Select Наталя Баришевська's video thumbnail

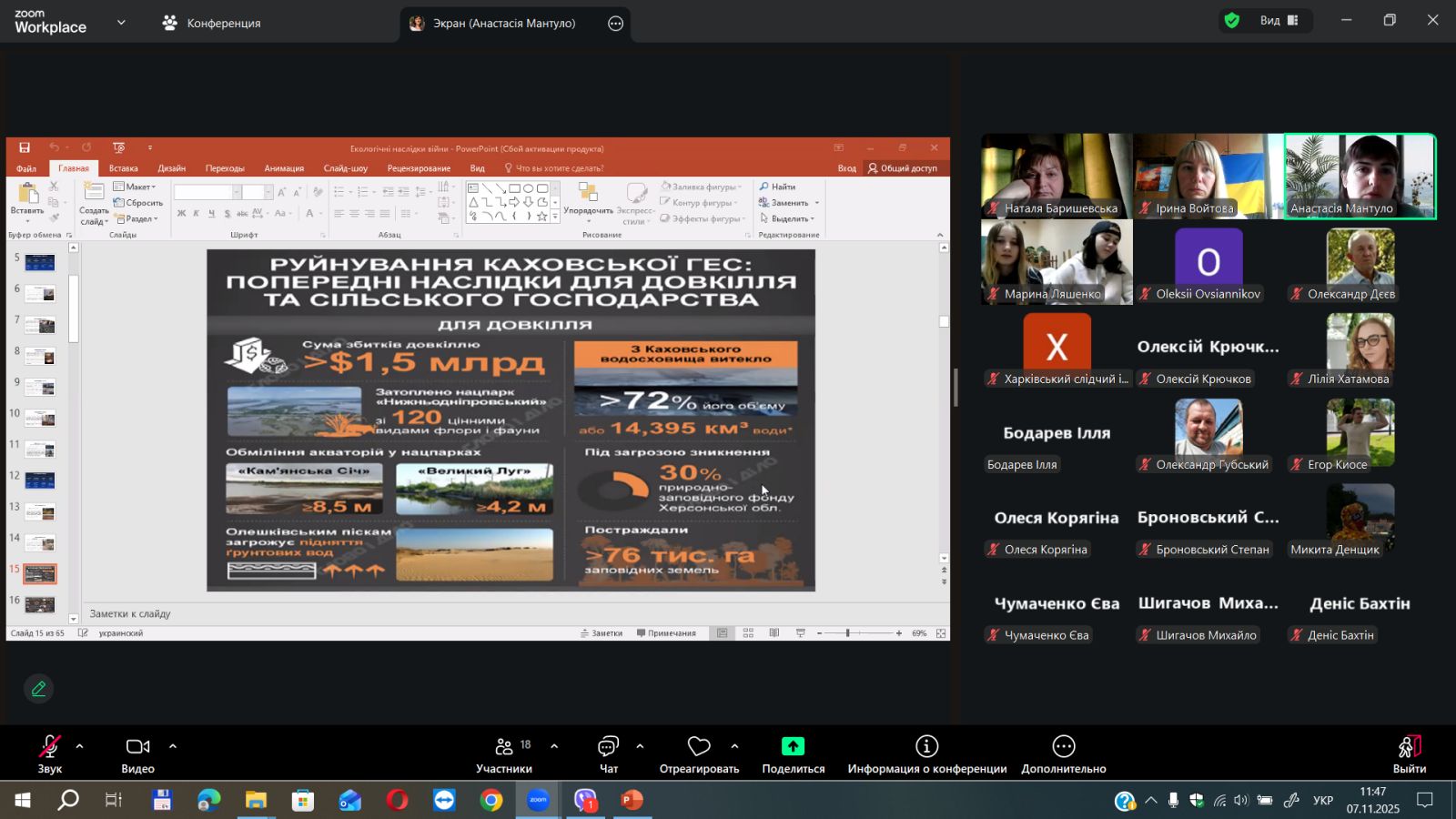coord(1057,177)
